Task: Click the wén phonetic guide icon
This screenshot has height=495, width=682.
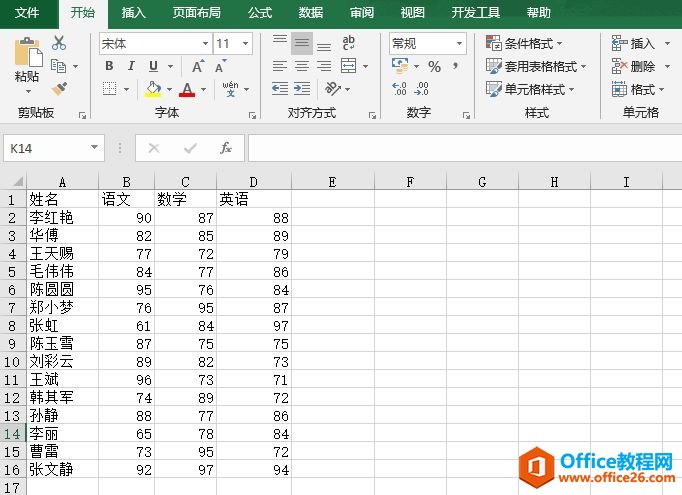Action: (231, 89)
